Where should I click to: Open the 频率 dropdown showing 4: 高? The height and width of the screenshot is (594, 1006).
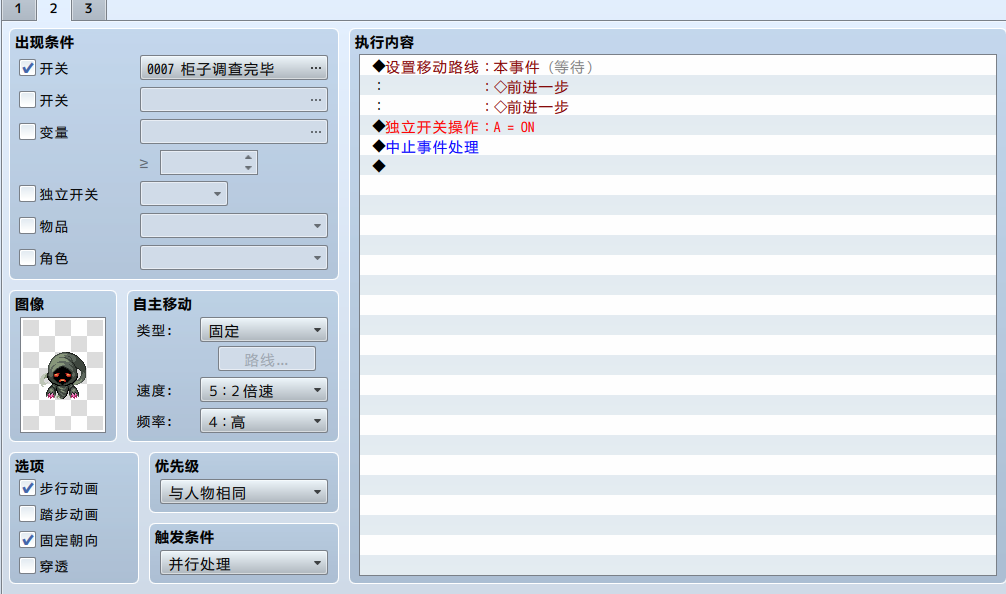click(x=264, y=421)
